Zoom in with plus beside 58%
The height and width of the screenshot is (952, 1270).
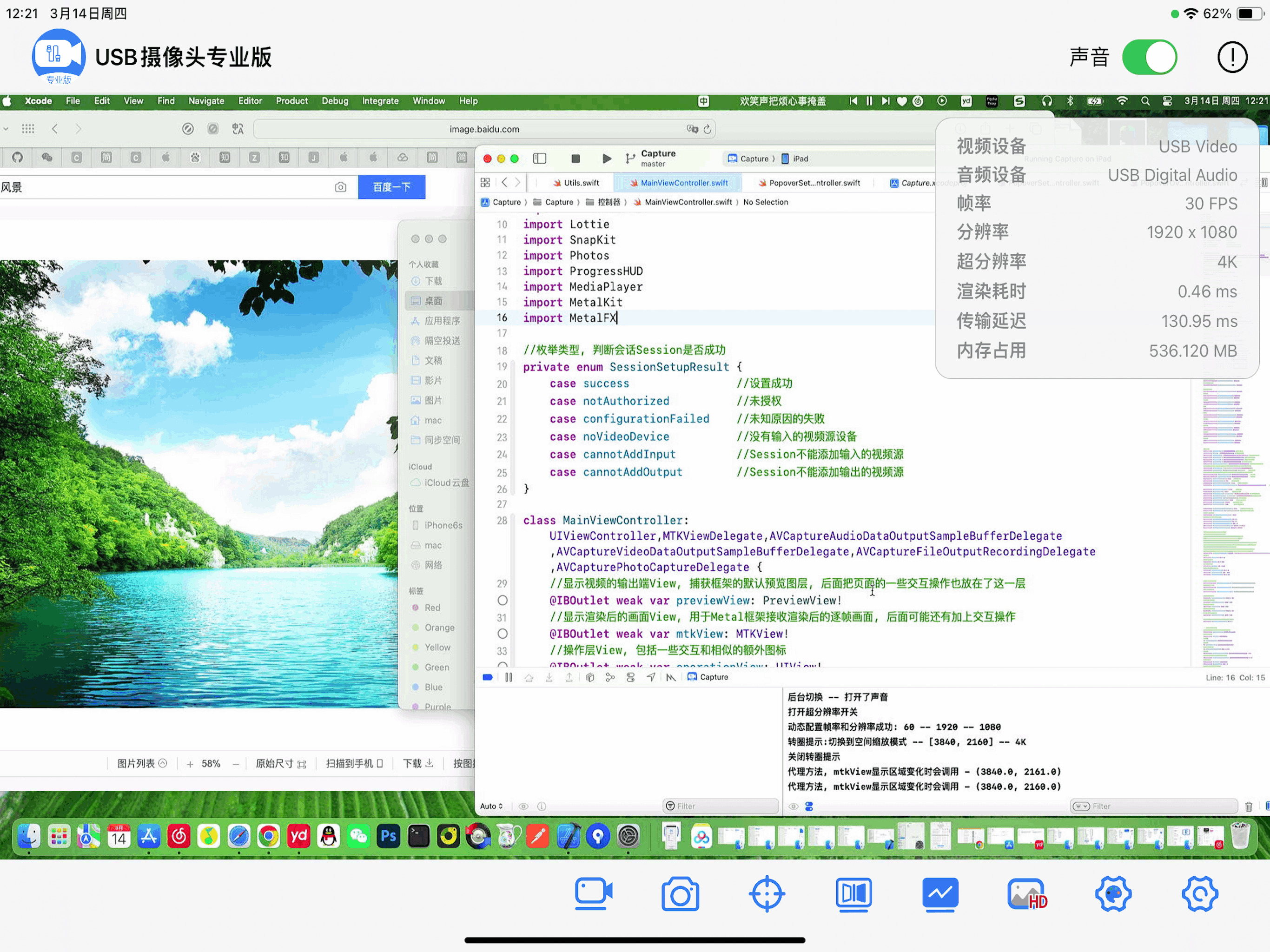(190, 764)
